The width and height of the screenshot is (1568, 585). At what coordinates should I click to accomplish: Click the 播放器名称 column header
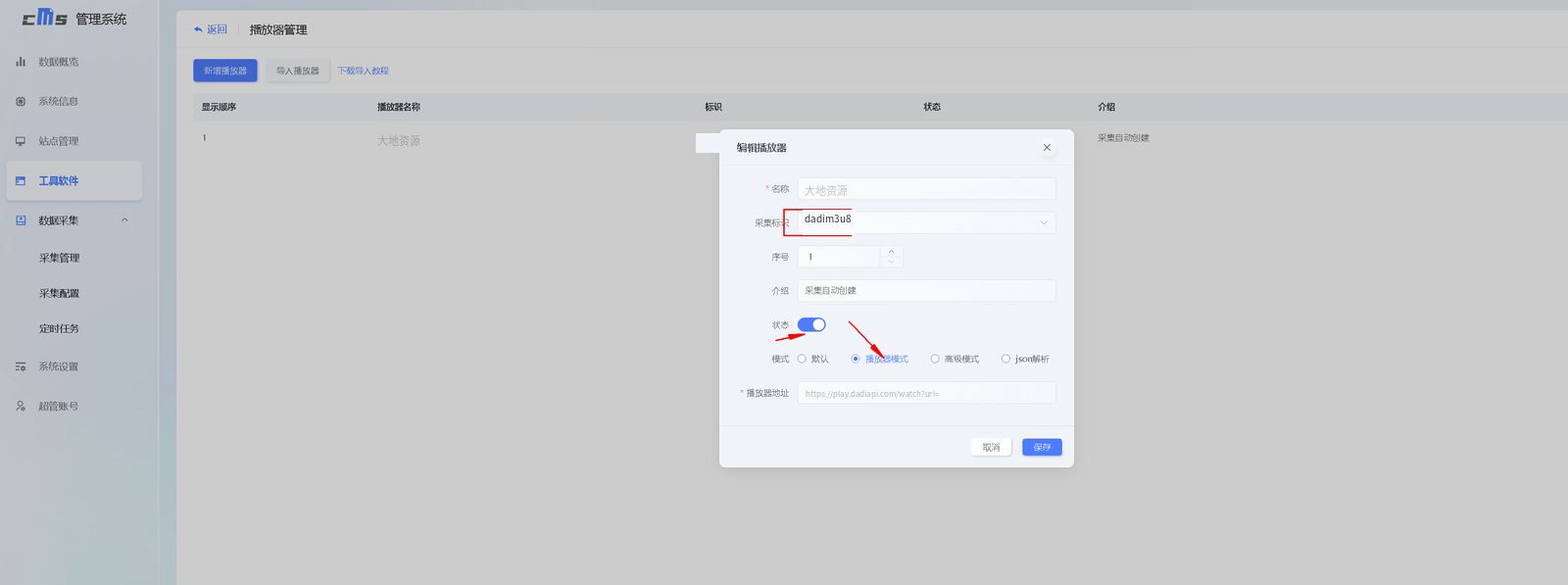tap(399, 107)
